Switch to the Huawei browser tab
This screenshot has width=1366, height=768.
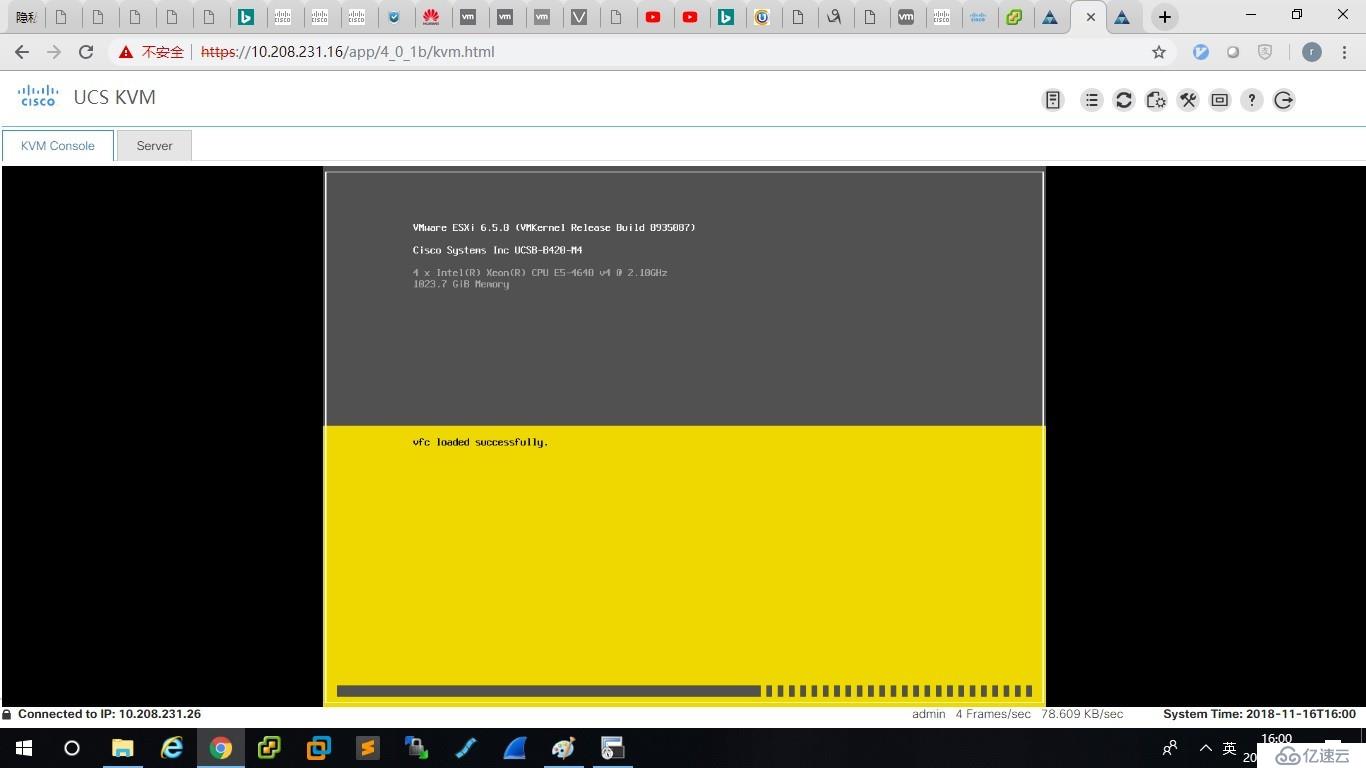tap(431, 17)
